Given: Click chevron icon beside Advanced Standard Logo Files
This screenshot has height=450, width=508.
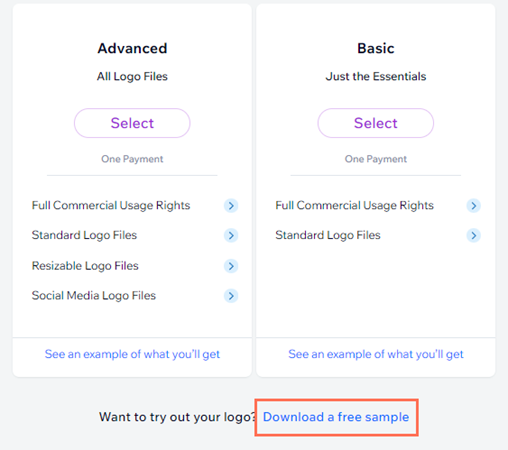Looking at the screenshot, I should pos(231,235).
